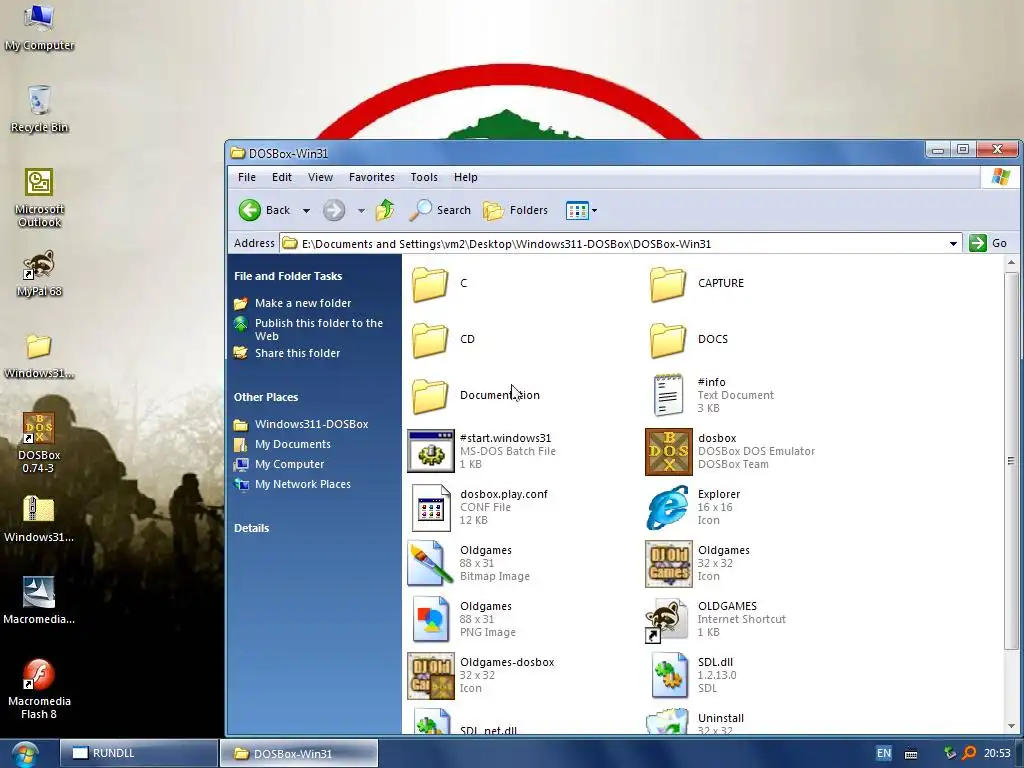Image resolution: width=1024 pixels, height=768 pixels.
Task: Open the Tools menu
Action: click(x=424, y=177)
